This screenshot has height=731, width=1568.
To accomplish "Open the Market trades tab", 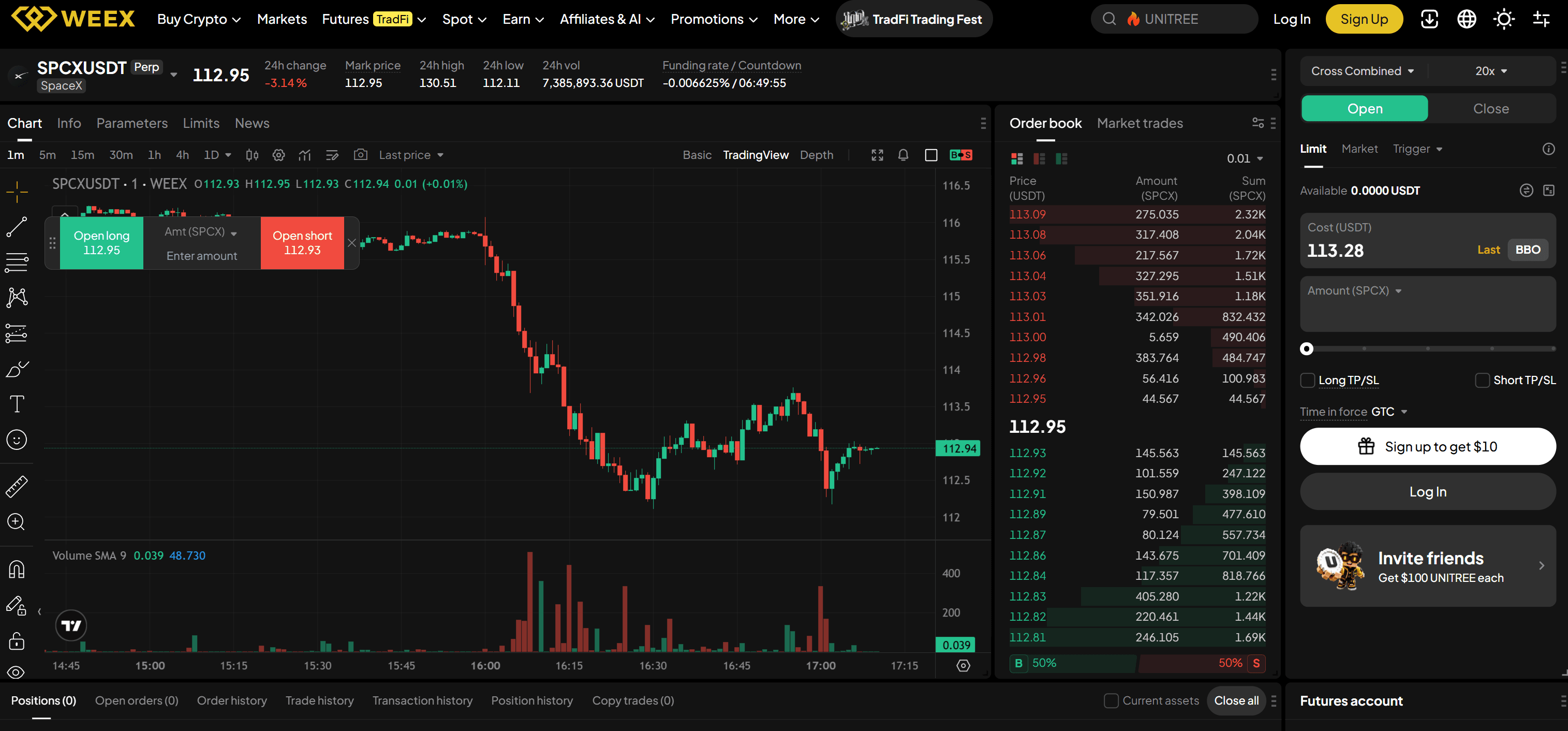I will tap(1140, 123).
